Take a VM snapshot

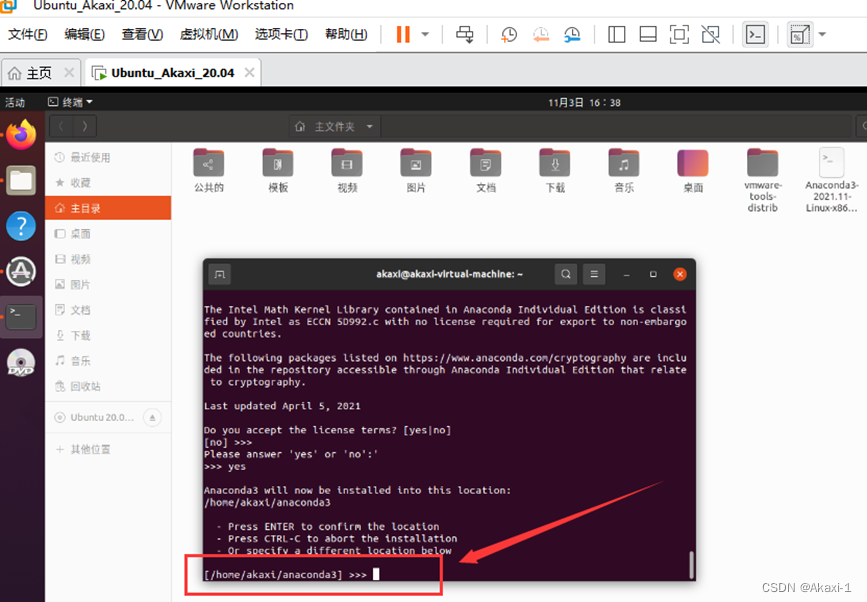click(x=509, y=34)
